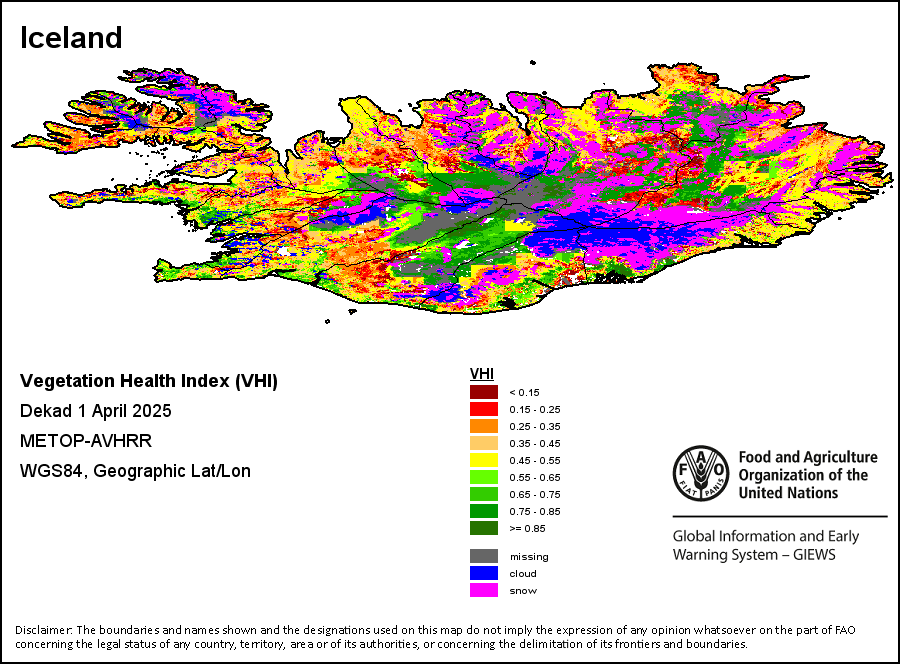Click the >= 0.85 legend label
This screenshot has height=664, width=900.
pyautogui.click(x=527, y=529)
